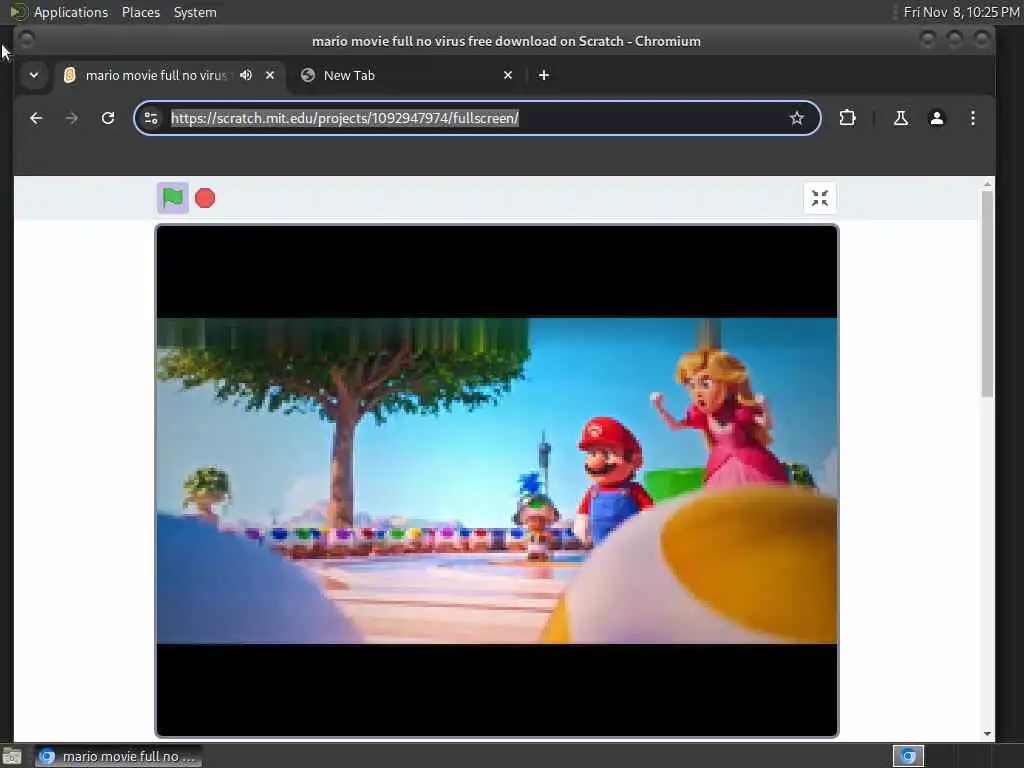Click the workspace switcher in bottom panel
1024x768 pixels.
(908, 756)
